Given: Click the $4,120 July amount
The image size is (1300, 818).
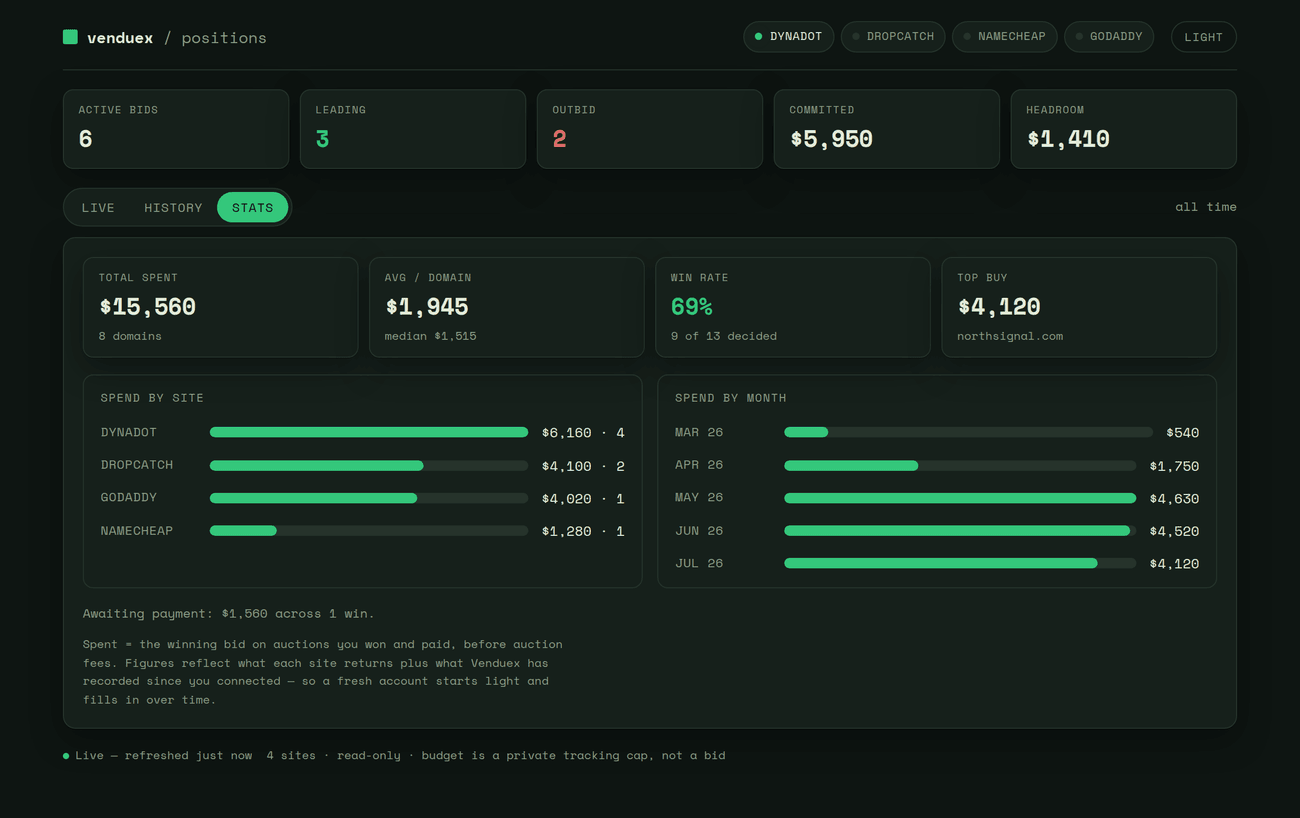Looking at the screenshot, I should (x=1174, y=564).
